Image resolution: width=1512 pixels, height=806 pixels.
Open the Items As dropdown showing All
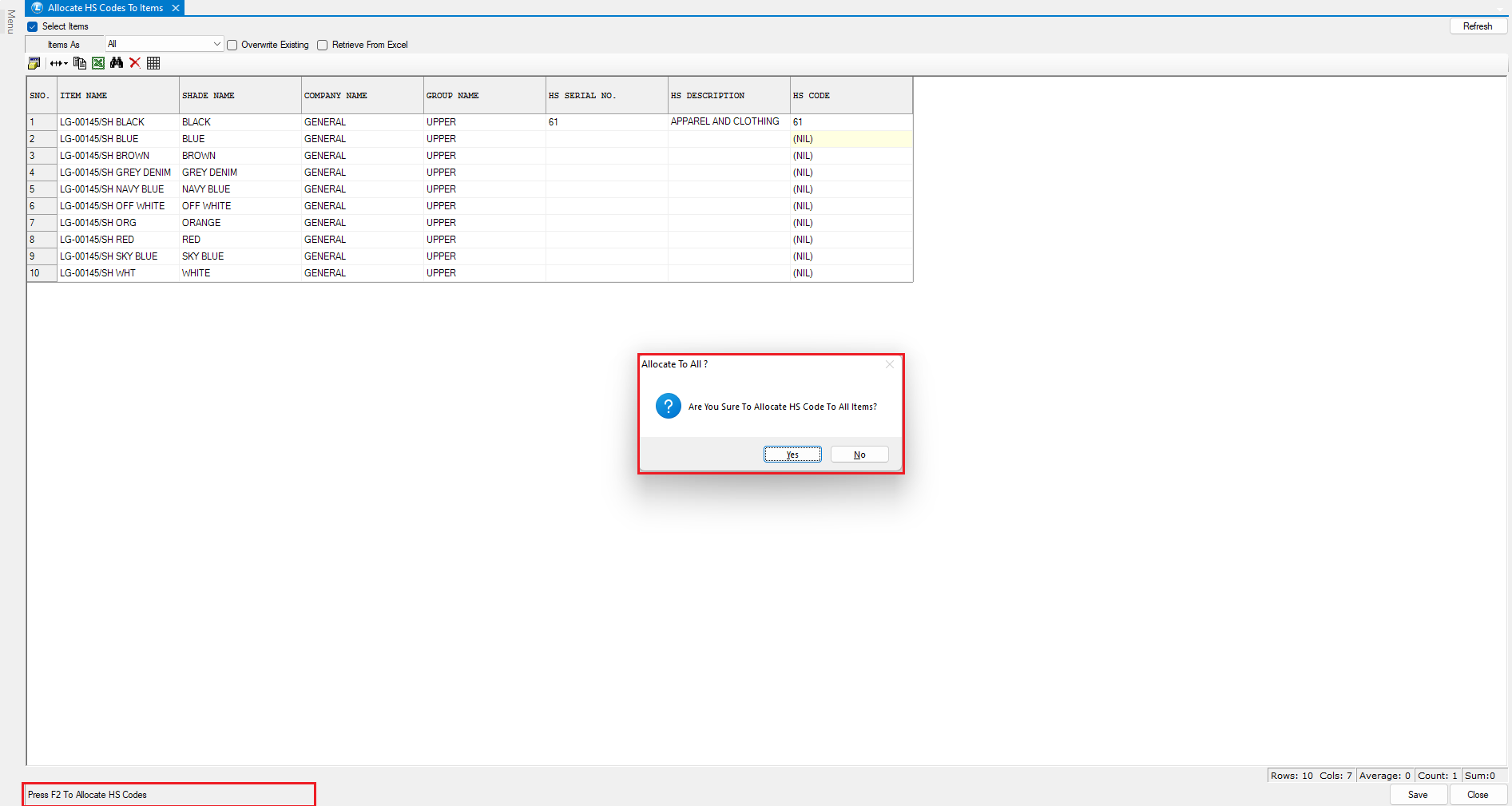[x=165, y=44]
